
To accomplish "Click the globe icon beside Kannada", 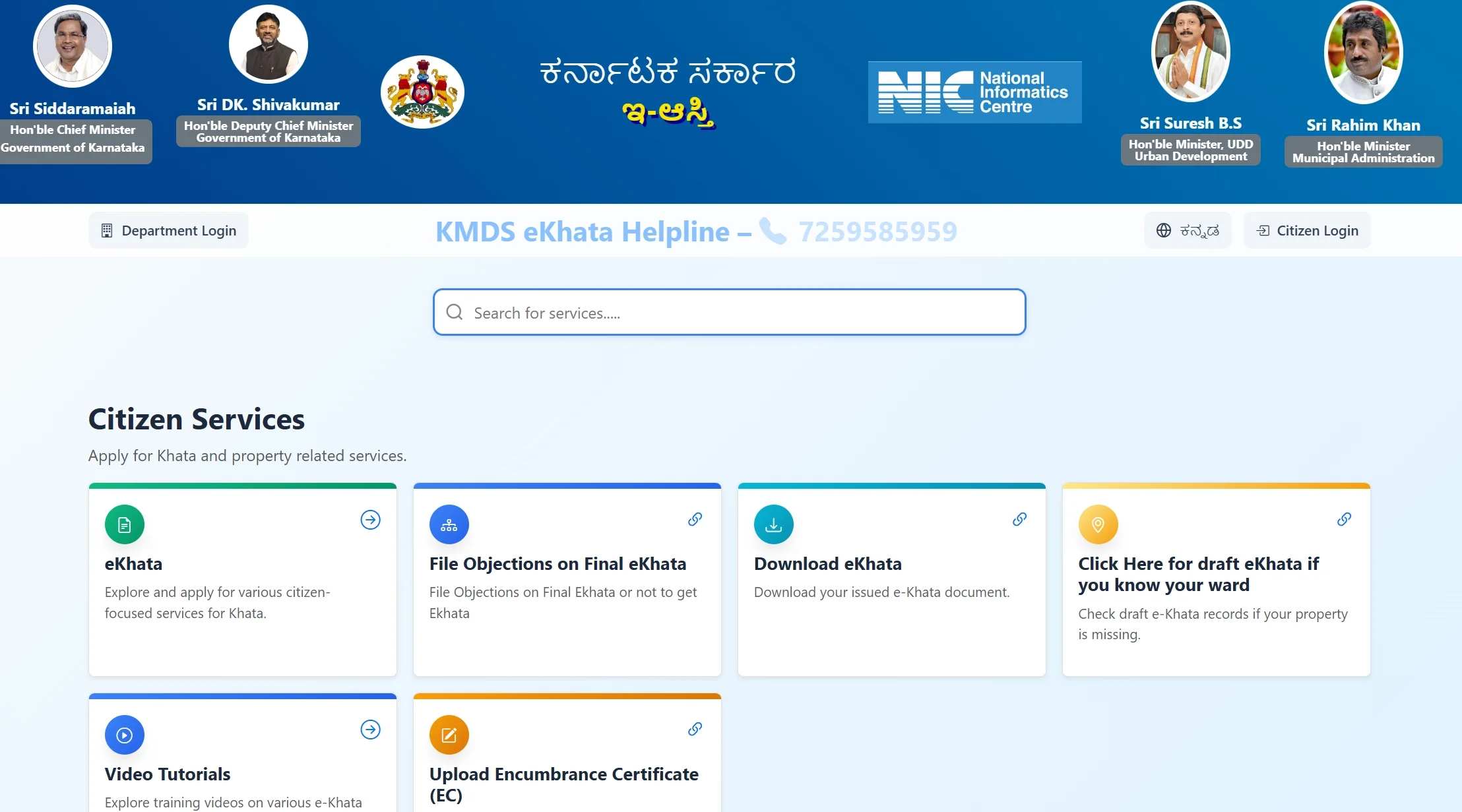I will (x=1164, y=230).
